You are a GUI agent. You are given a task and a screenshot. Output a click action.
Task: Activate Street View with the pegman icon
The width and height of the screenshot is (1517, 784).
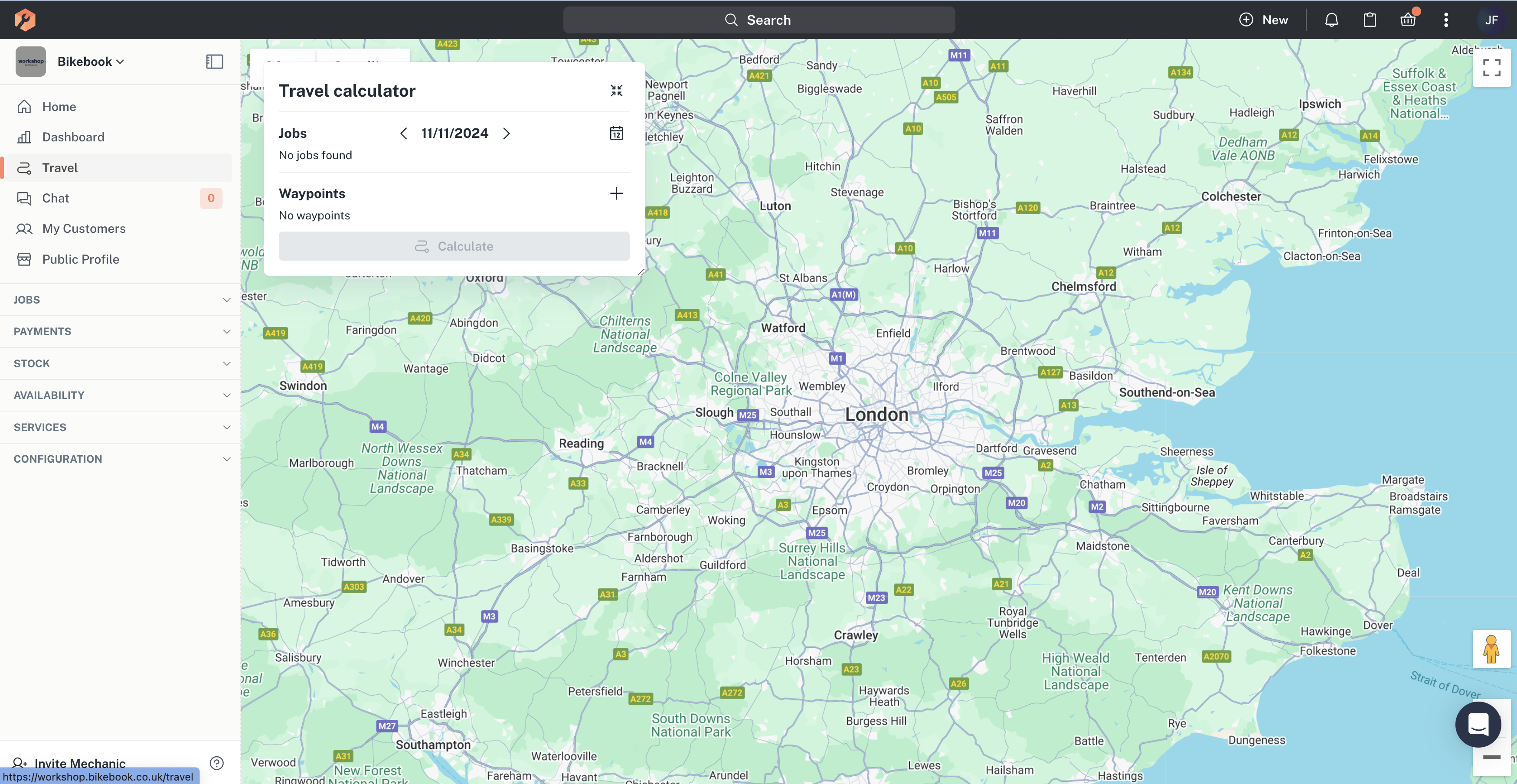pyautogui.click(x=1492, y=650)
